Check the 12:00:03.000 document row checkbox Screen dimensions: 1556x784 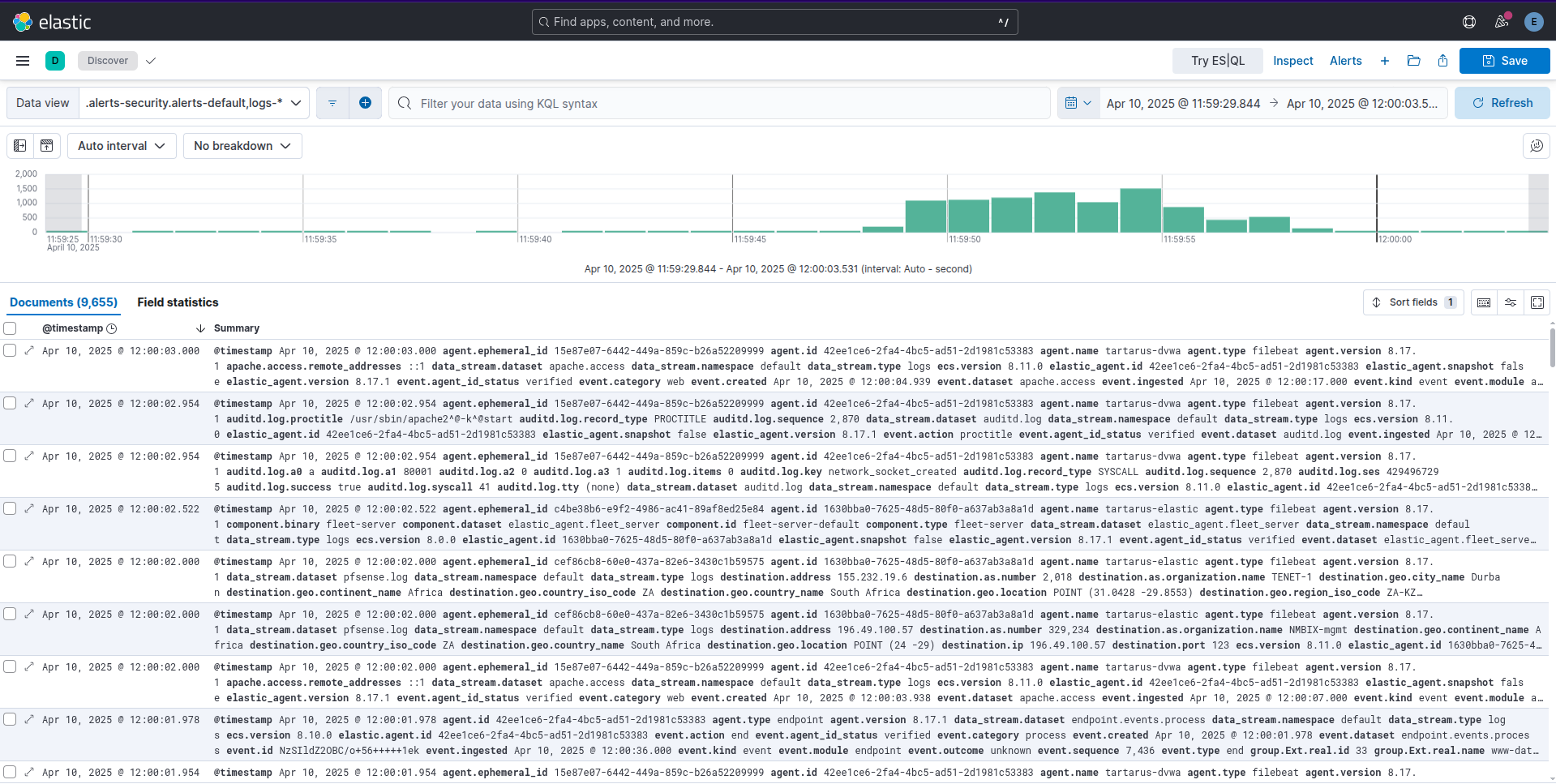(11, 351)
